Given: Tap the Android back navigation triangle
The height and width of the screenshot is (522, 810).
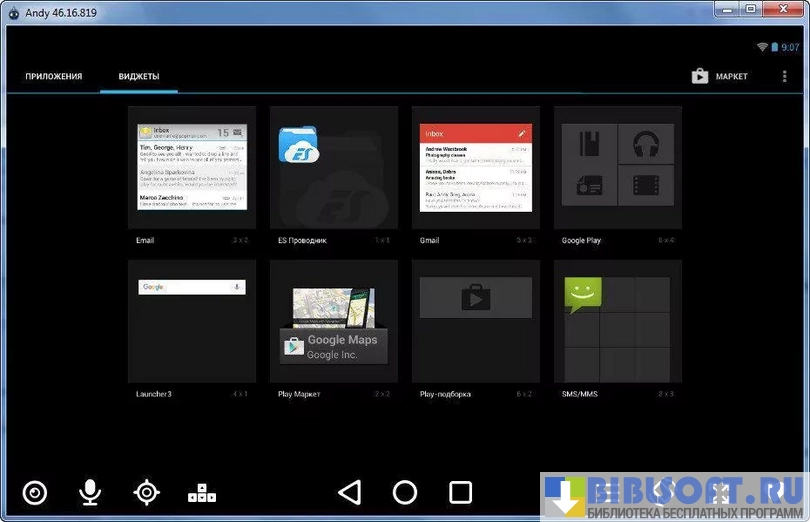Looking at the screenshot, I should click(x=349, y=492).
